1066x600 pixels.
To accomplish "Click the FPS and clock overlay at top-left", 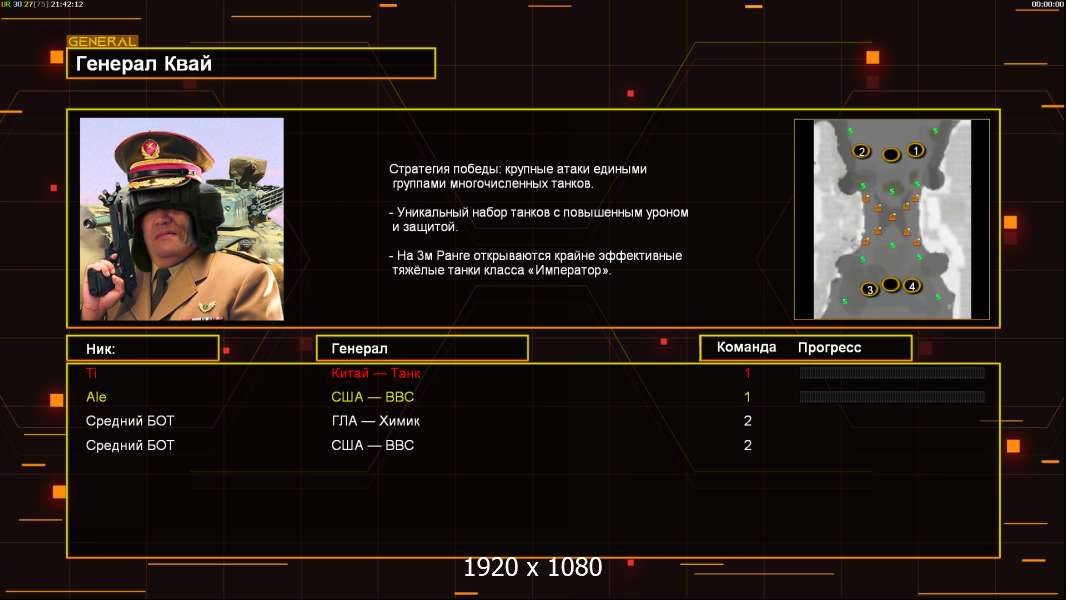I will point(42,4).
